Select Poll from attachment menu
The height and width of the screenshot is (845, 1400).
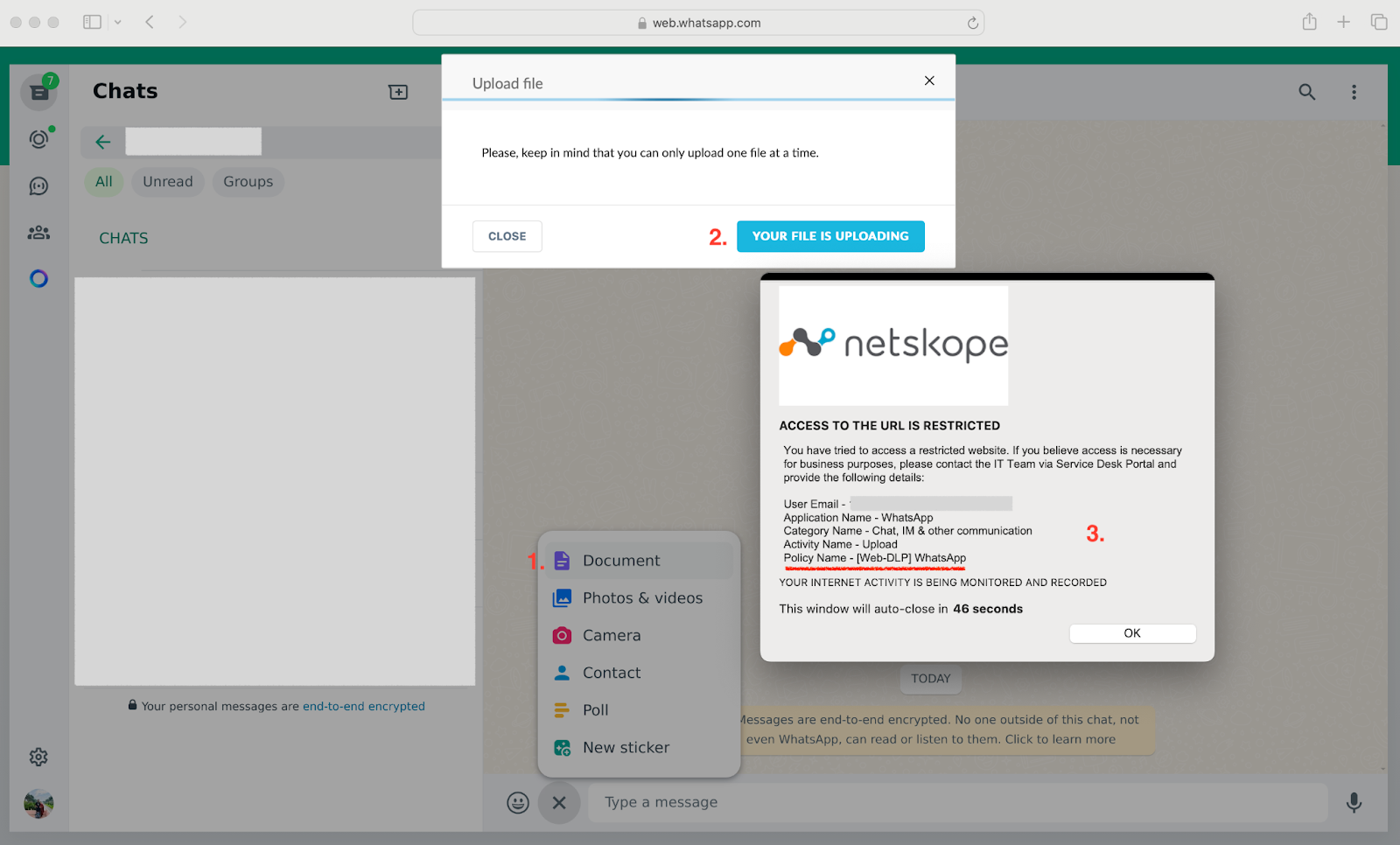pos(639,710)
